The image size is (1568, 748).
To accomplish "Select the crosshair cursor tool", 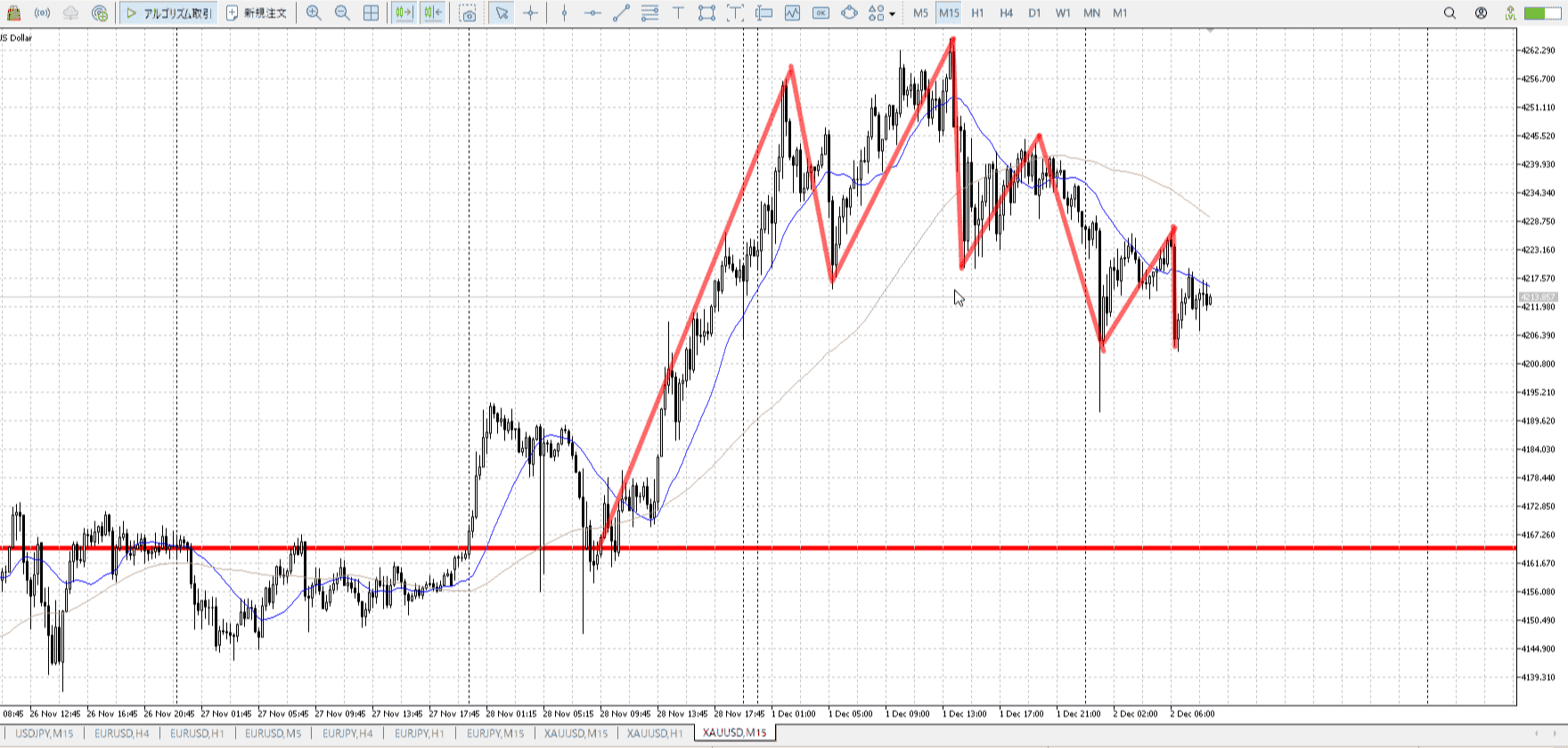I will click(531, 13).
